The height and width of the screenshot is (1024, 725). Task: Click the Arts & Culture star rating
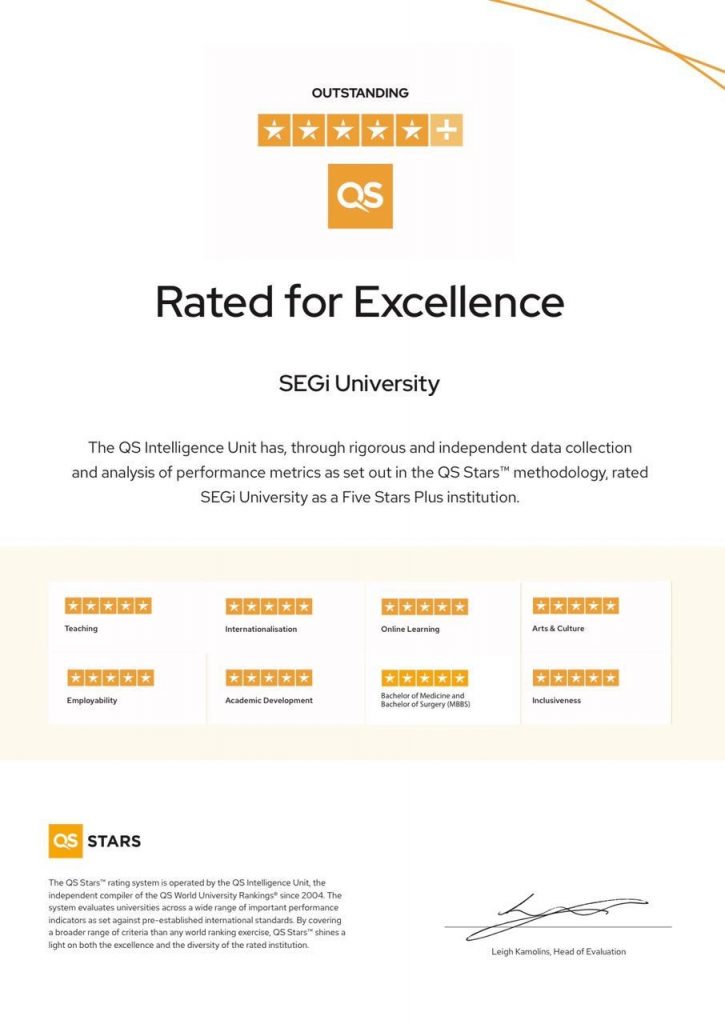(575, 606)
